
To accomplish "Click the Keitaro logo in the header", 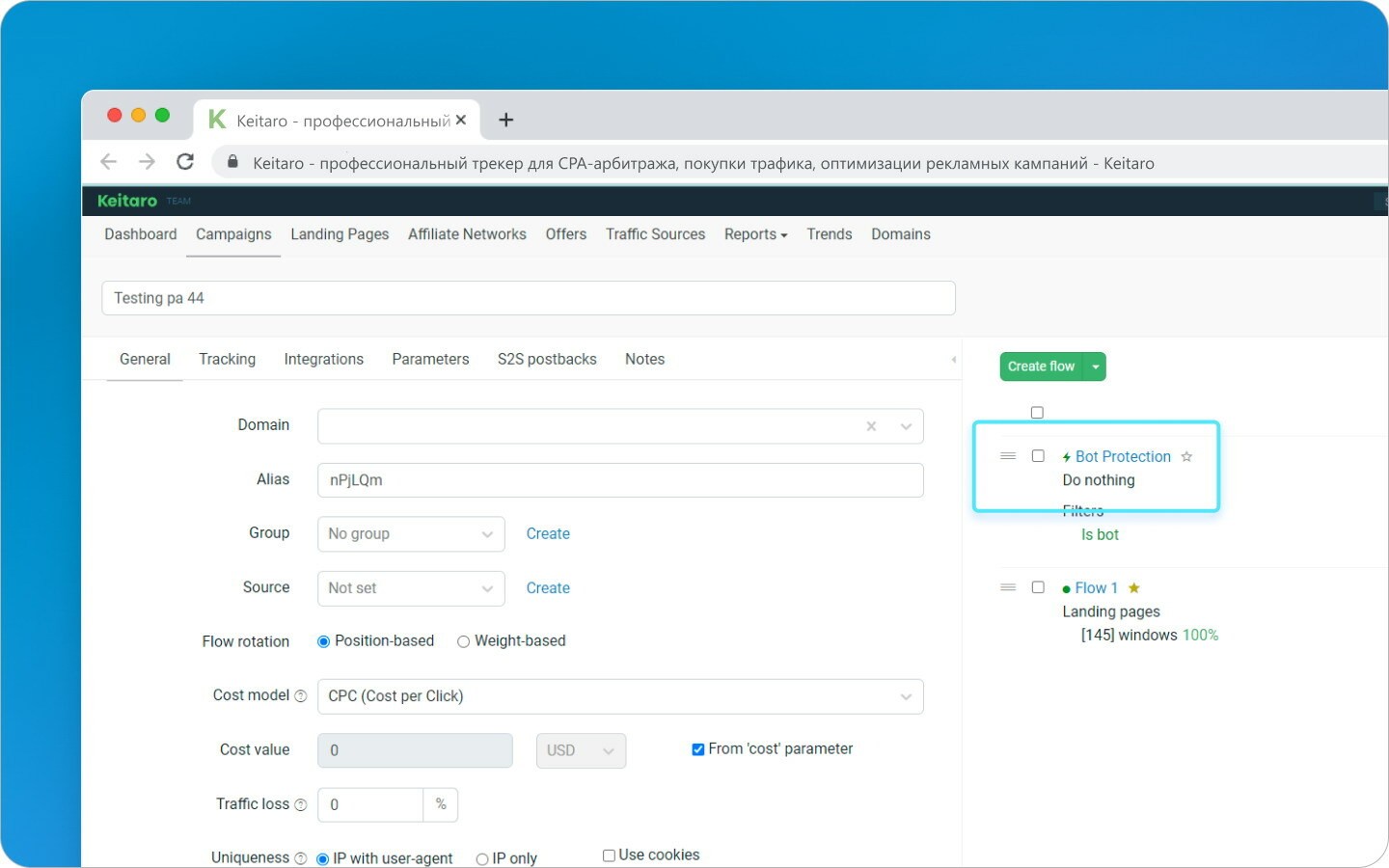I will pyautogui.click(x=127, y=201).
